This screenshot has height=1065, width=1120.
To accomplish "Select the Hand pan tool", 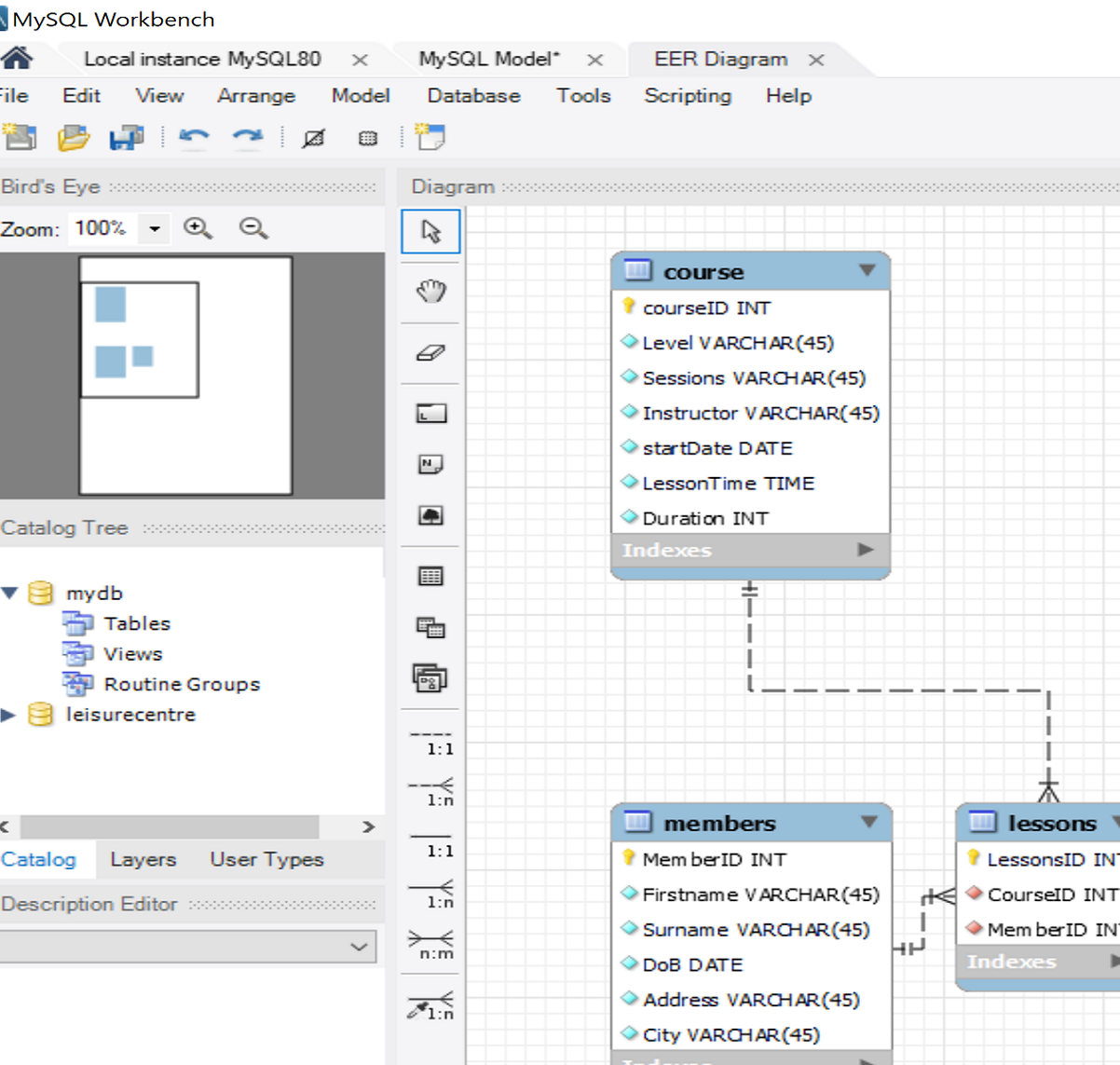I will [430, 292].
